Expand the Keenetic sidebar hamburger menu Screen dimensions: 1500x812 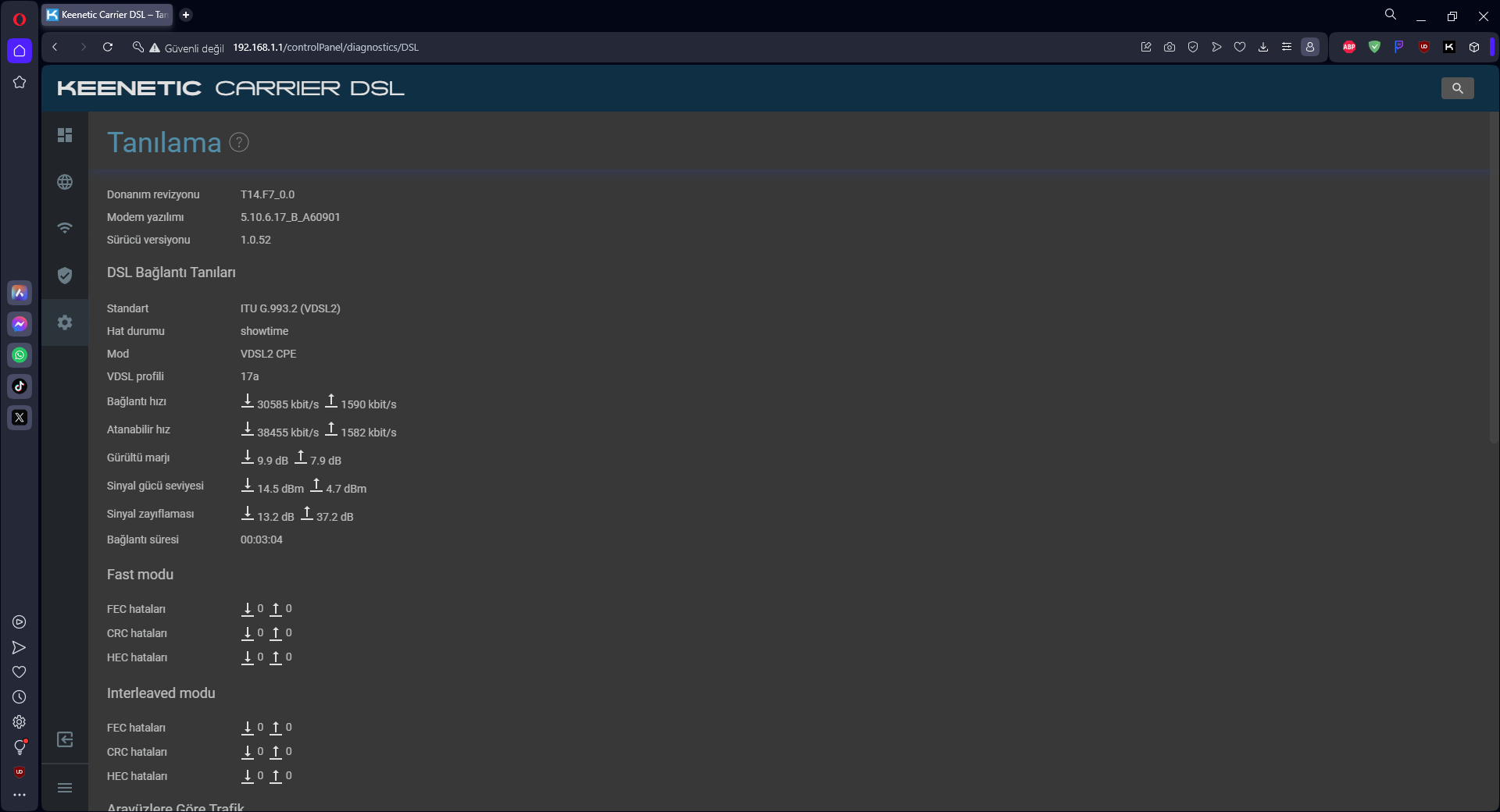pyautogui.click(x=65, y=788)
